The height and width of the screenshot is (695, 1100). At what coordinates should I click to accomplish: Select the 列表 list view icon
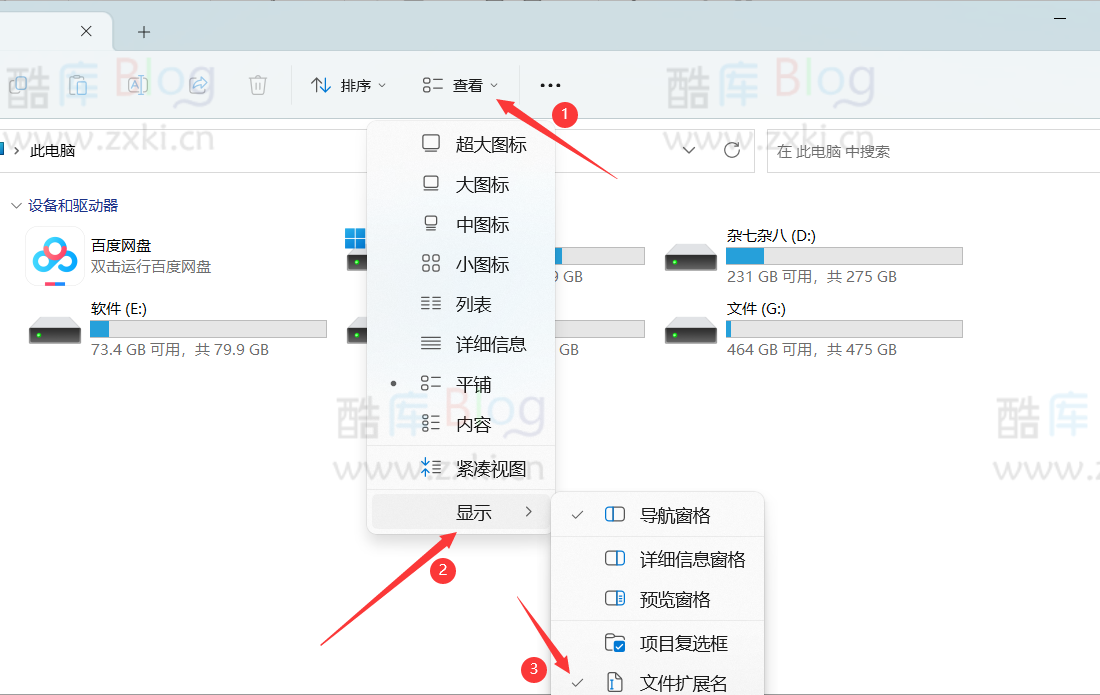coord(432,303)
